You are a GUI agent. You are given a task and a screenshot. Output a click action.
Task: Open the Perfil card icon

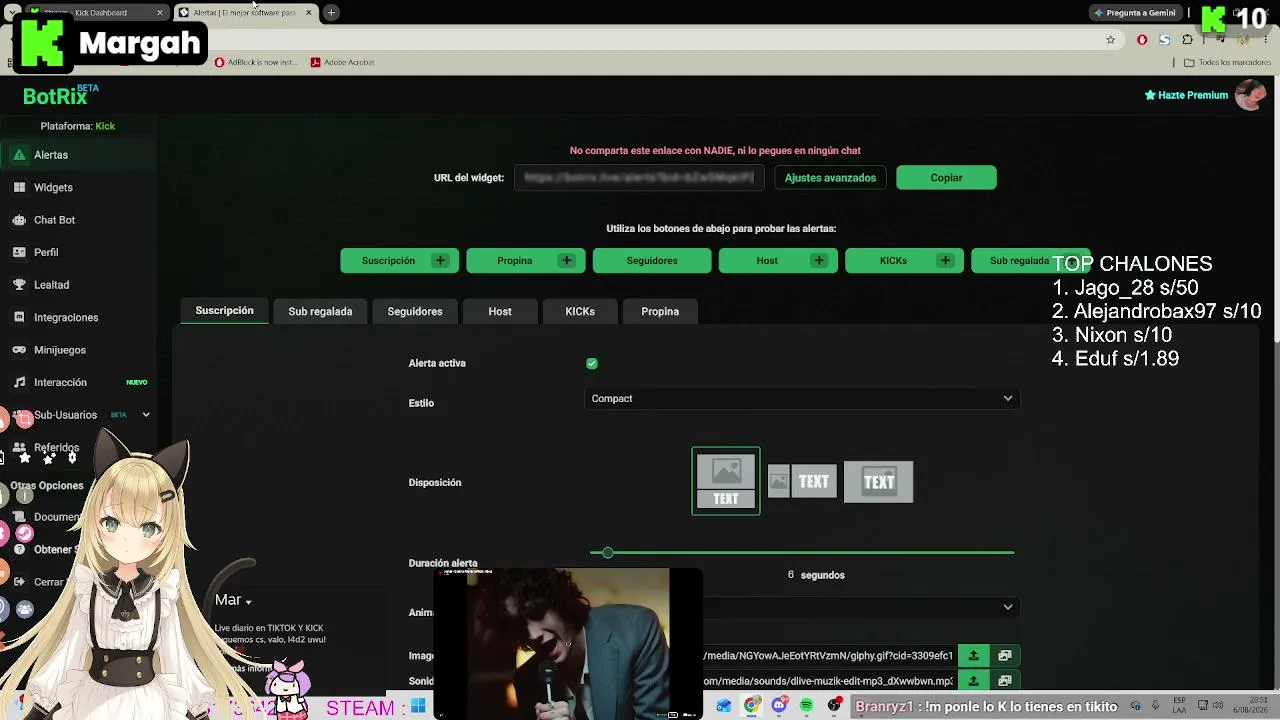click(x=19, y=252)
